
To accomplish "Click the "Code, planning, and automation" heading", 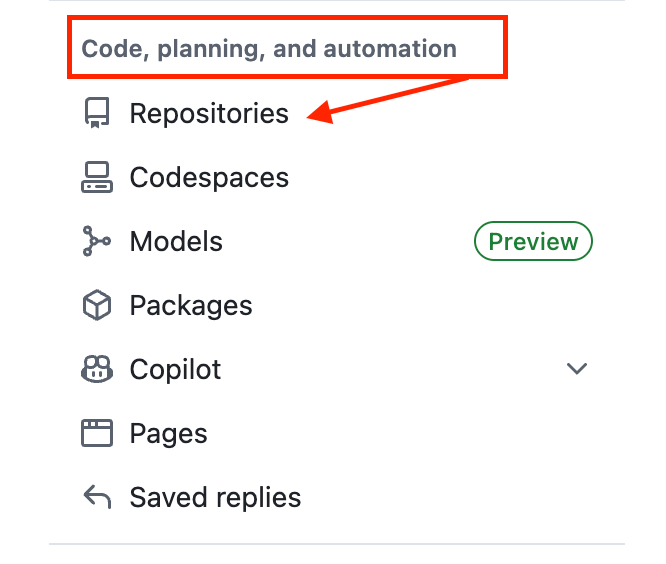I will coord(268,48).
